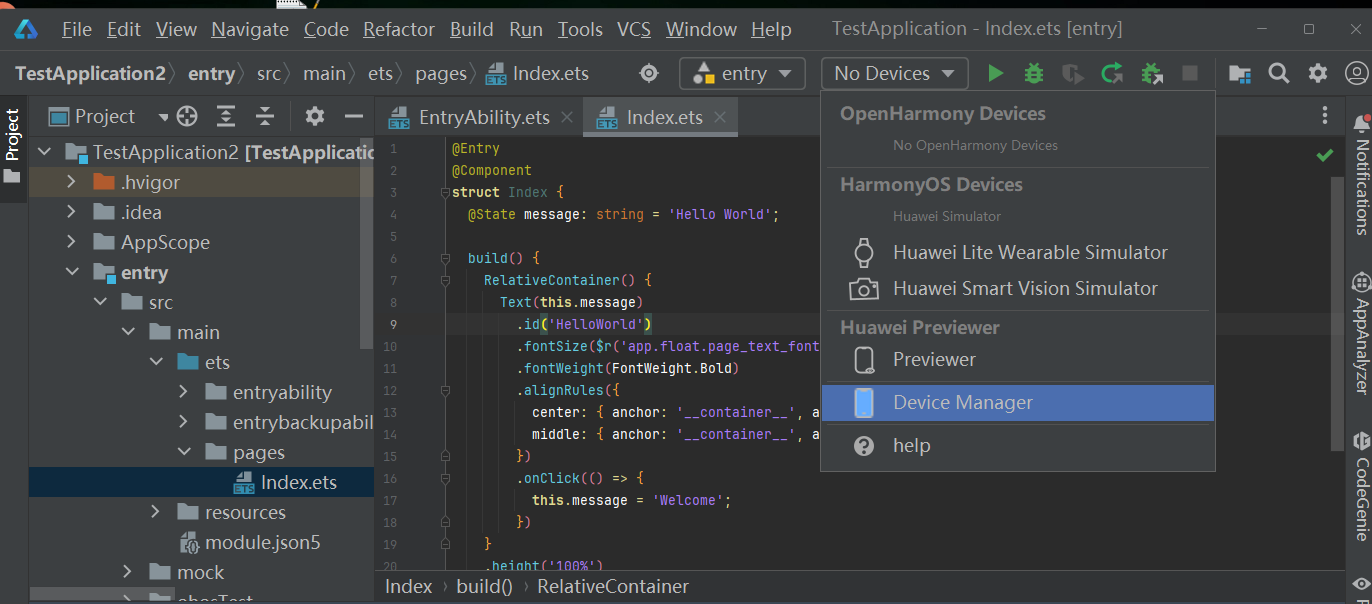The width and height of the screenshot is (1372, 604).
Task: Expand the mock folder
Action: tap(127, 572)
